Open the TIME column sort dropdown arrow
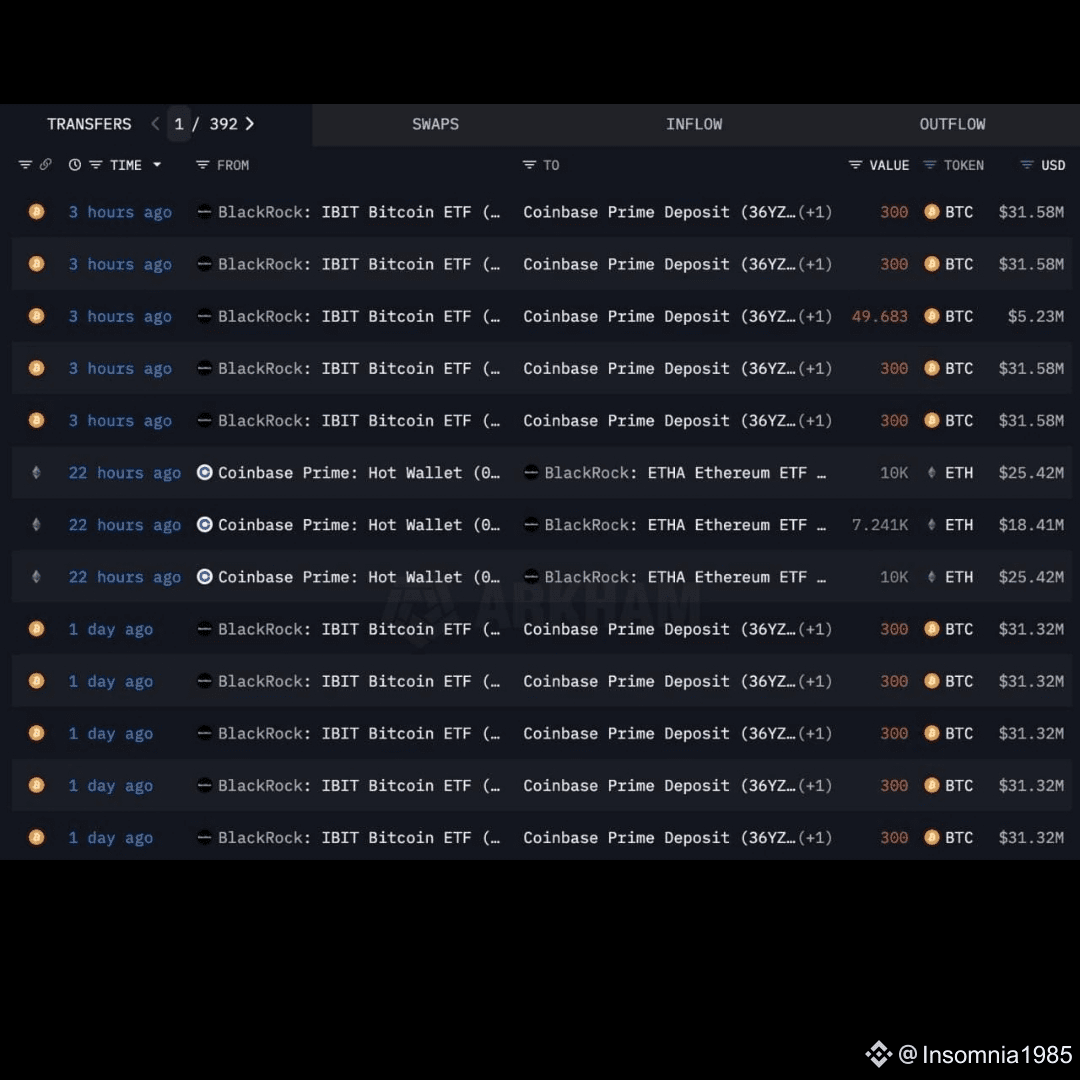This screenshot has width=1080, height=1080. pos(157,165)
